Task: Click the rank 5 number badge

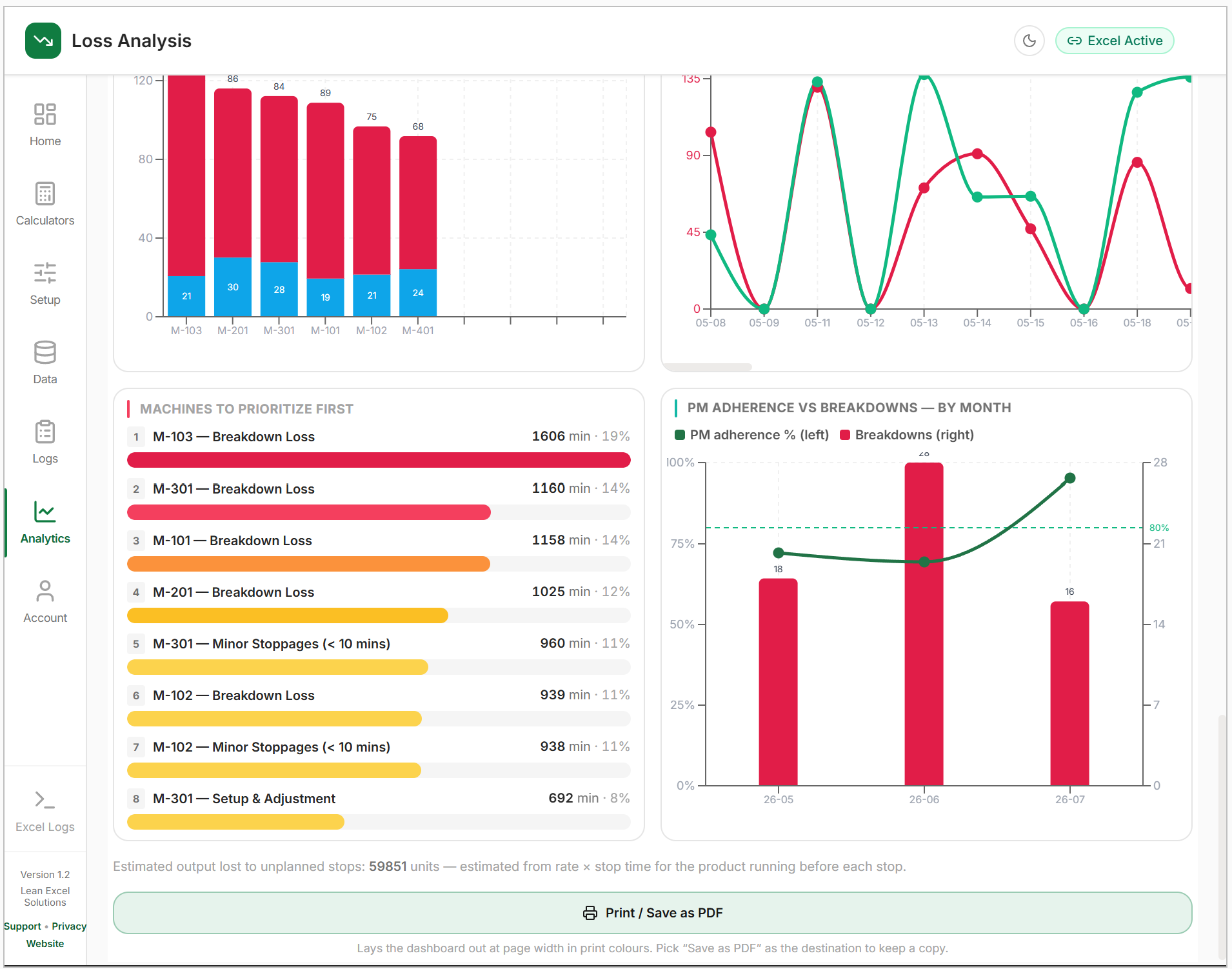Action: 136,644
